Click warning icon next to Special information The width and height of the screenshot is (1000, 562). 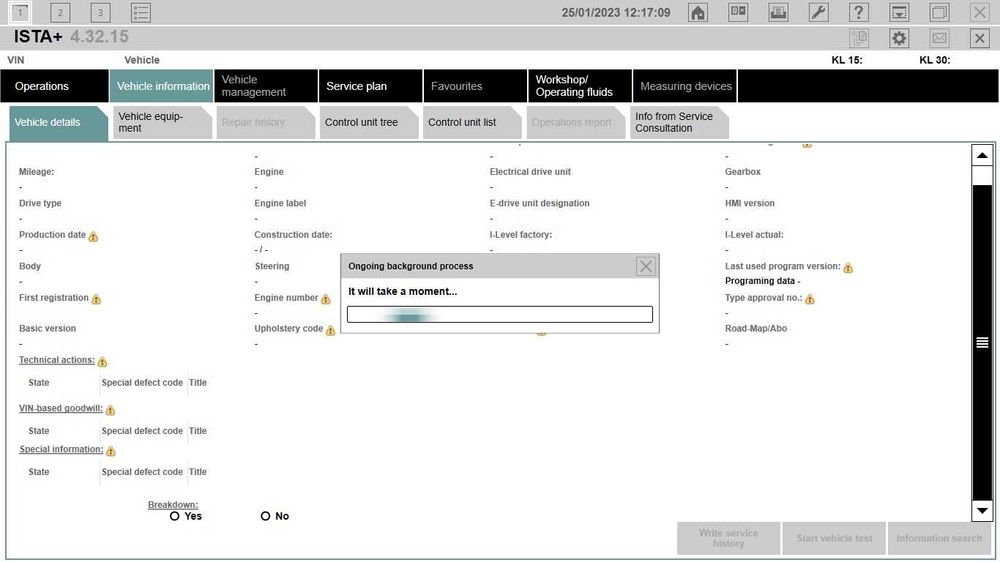coord(111,452)
